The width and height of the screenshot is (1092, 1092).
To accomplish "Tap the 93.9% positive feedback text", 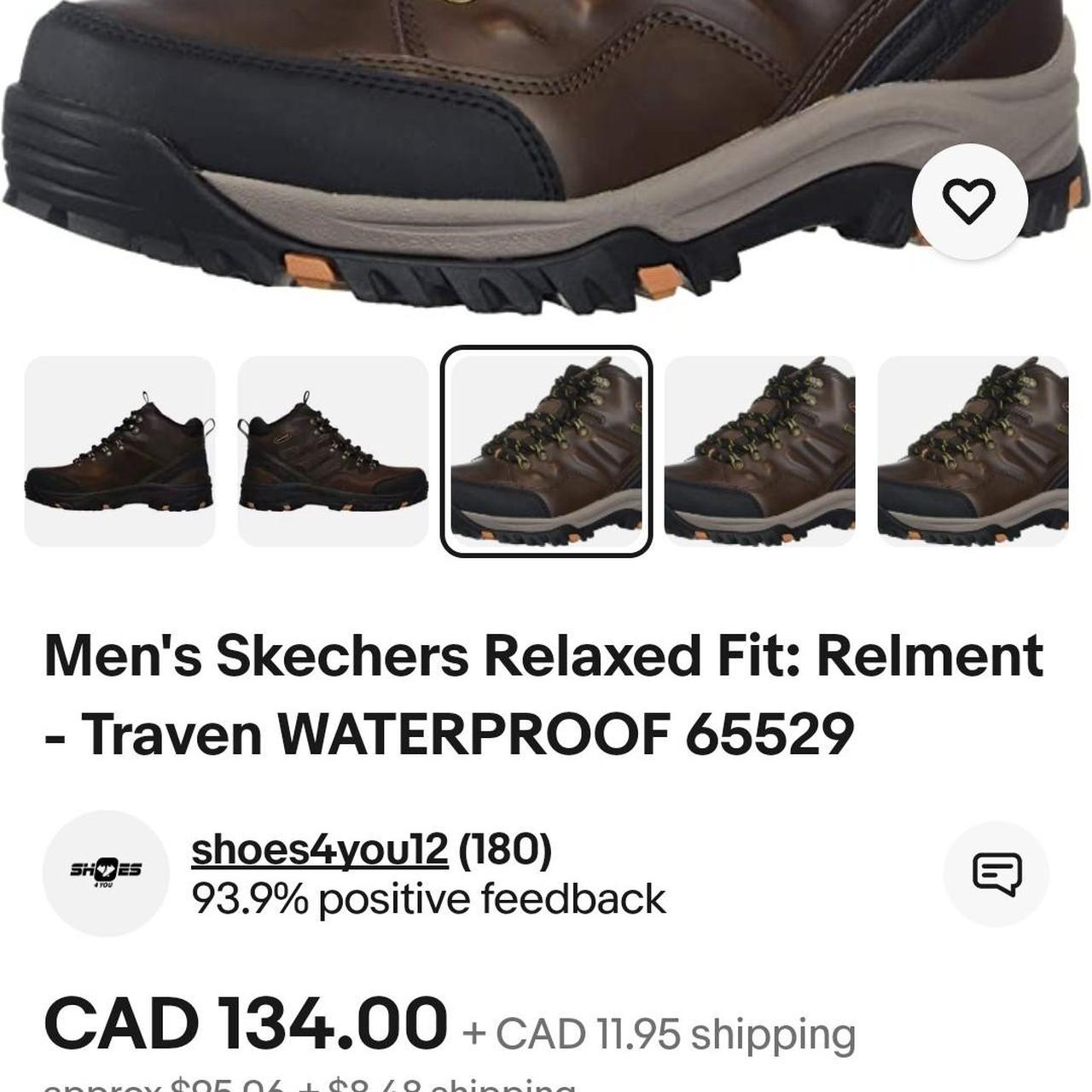I will (x=428, y=899).
